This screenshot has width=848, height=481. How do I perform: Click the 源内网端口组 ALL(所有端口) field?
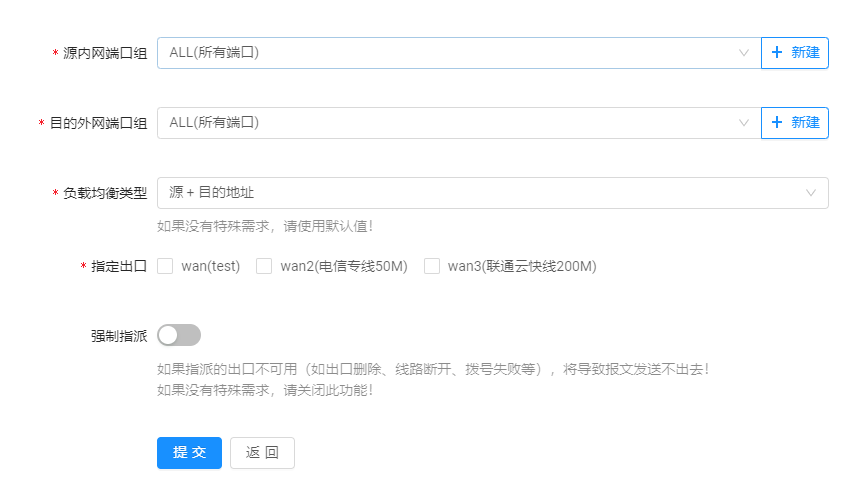[x=440, y=53]
